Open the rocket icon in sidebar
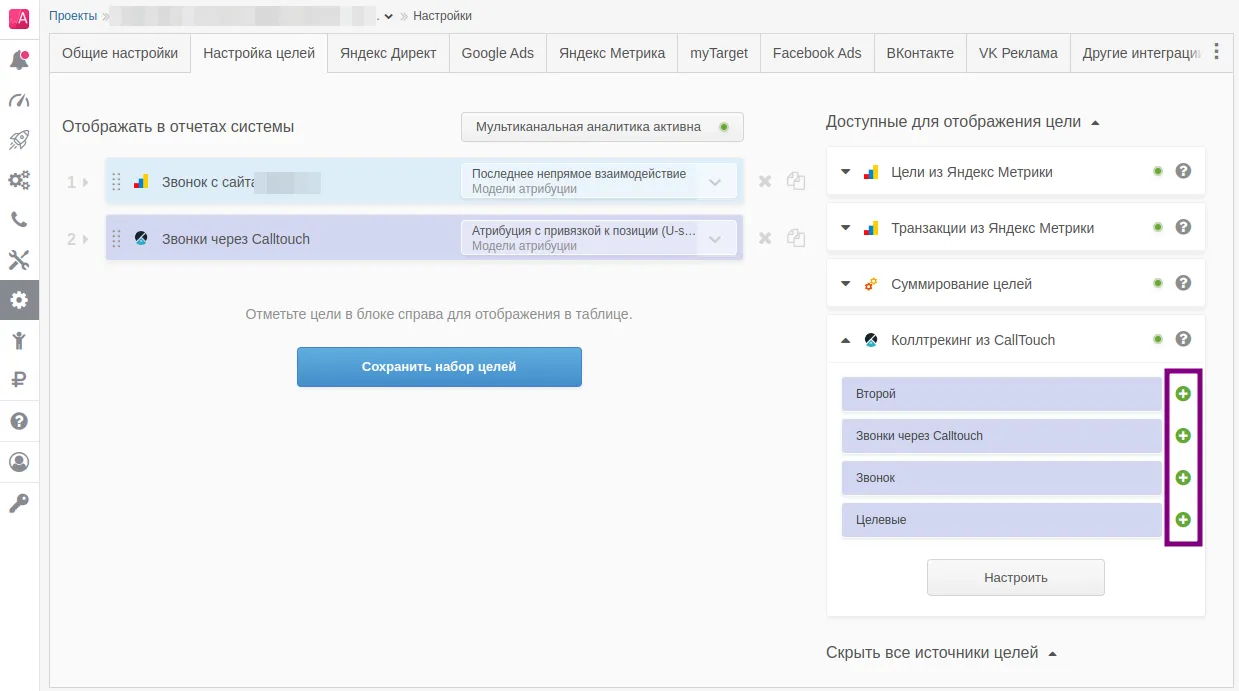This screenshot has width=1239, height=691. click(x=19, y=140)
